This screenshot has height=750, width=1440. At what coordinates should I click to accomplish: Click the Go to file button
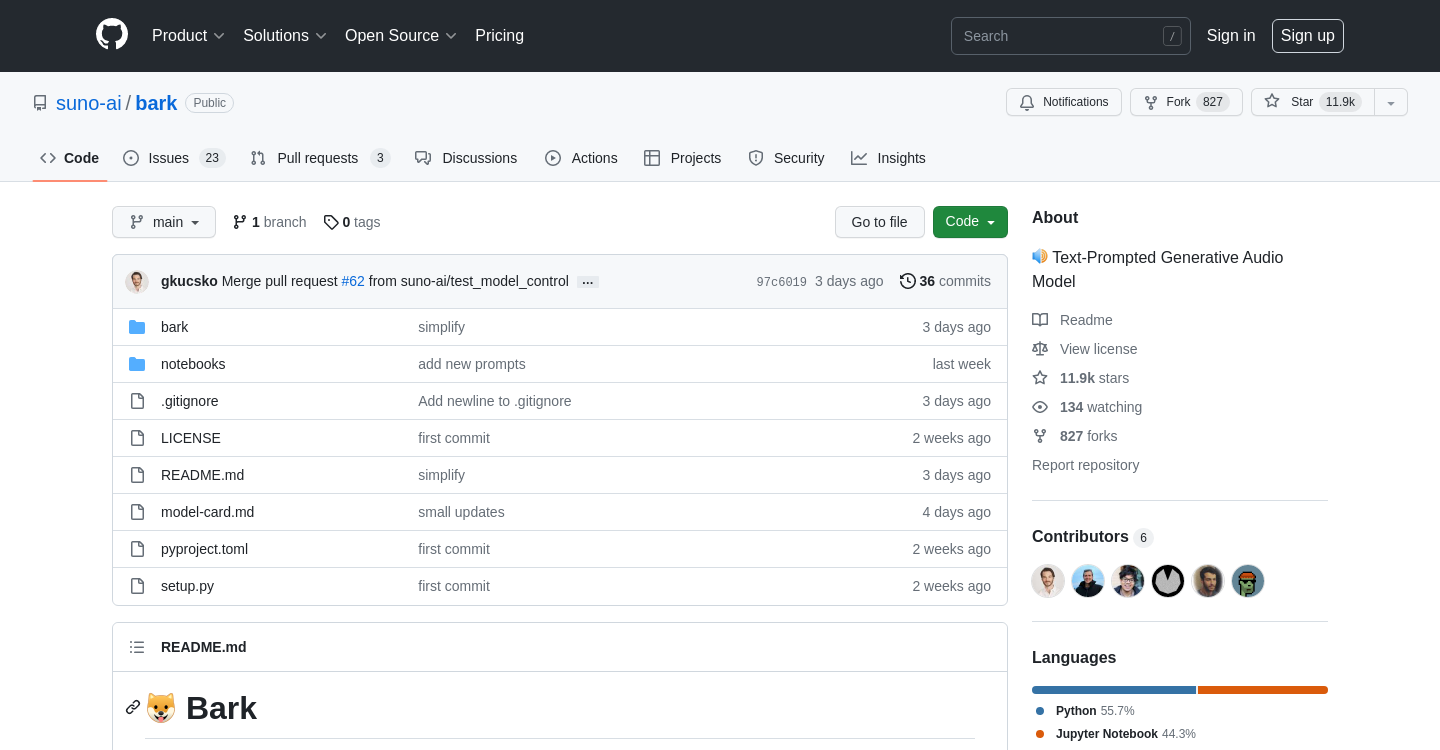point(880,222)
